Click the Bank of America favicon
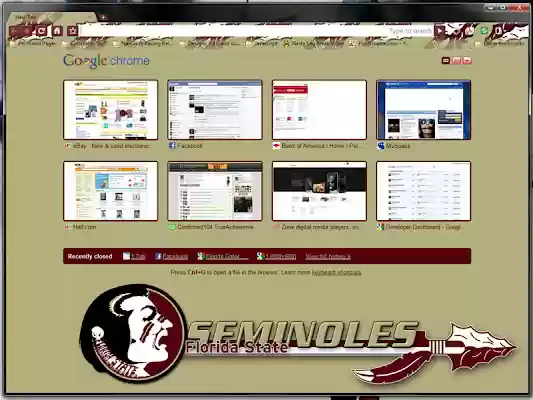Image resolution: width=533 pixels, height=400 pixels. (276, 146)
